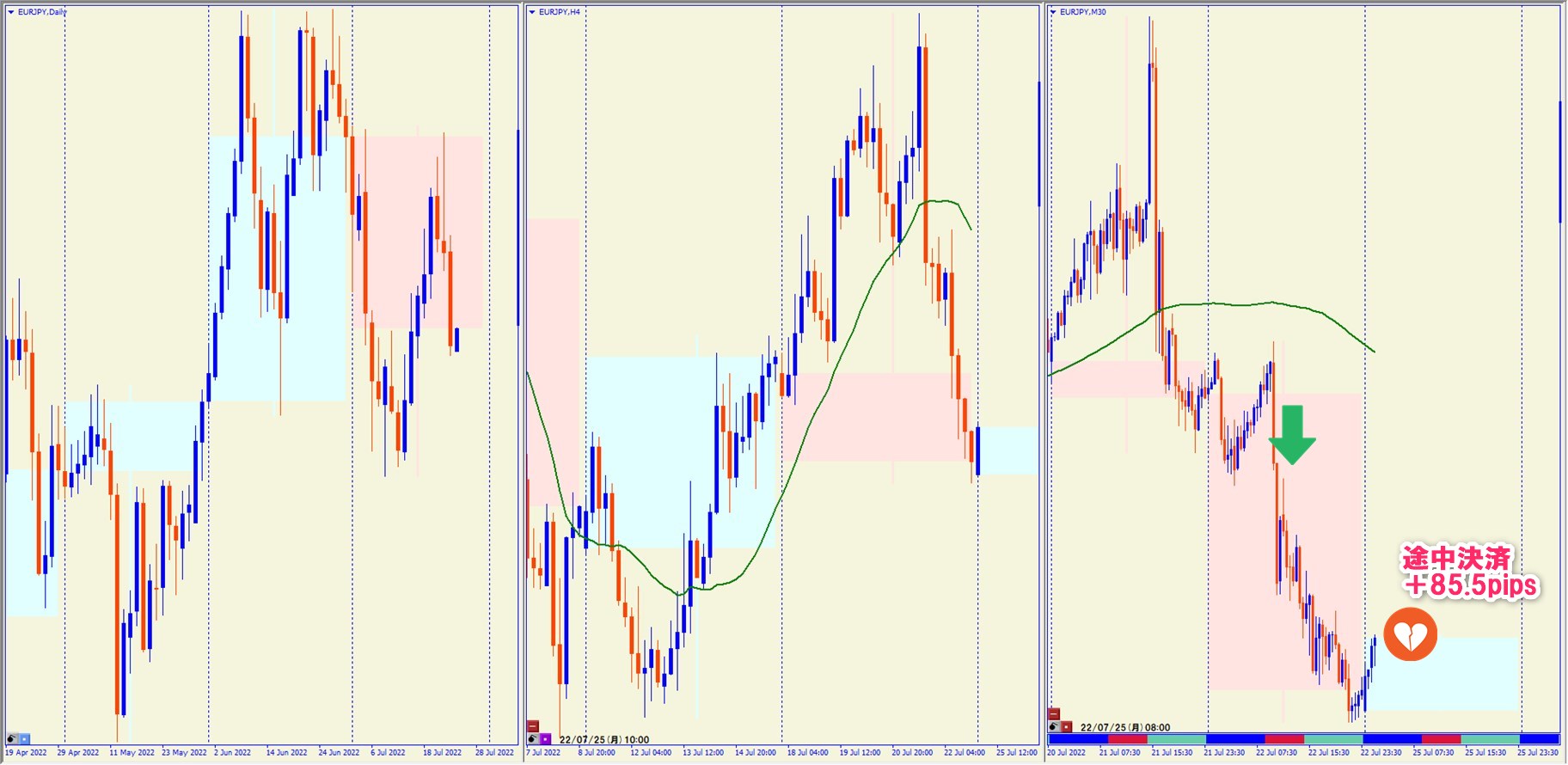Click the bomb icon in the M30 chart
This screenshot has width=1568, height=765.
point(1054,727)
